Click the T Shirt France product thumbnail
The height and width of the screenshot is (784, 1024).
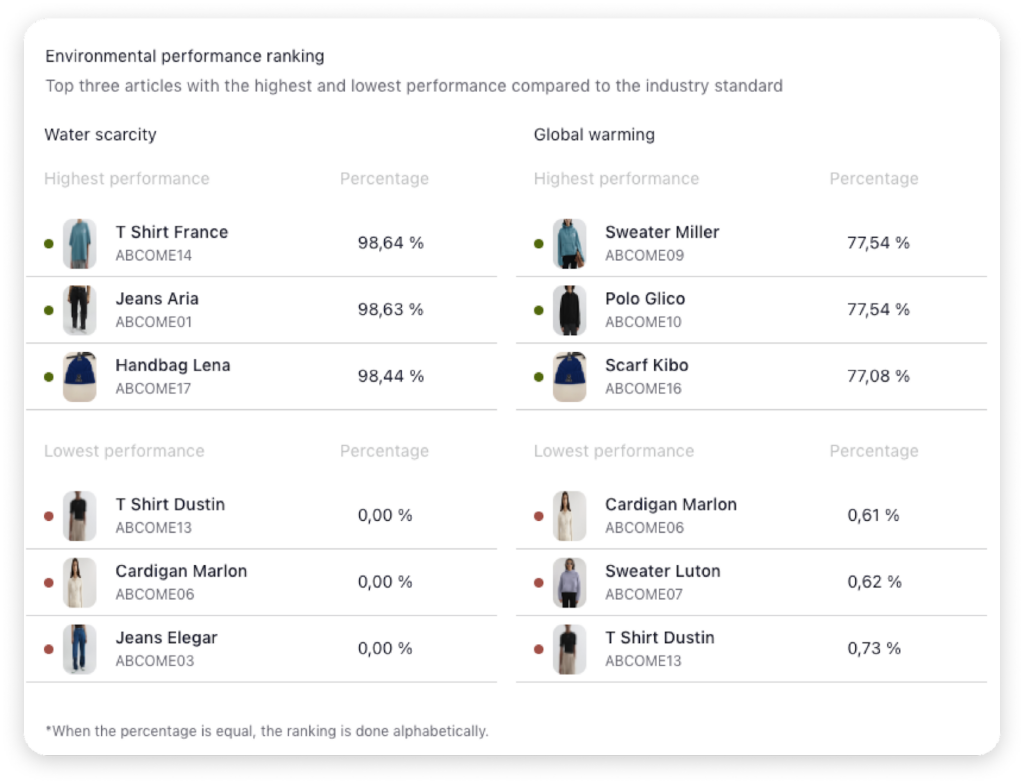click(x=80, y=244)
